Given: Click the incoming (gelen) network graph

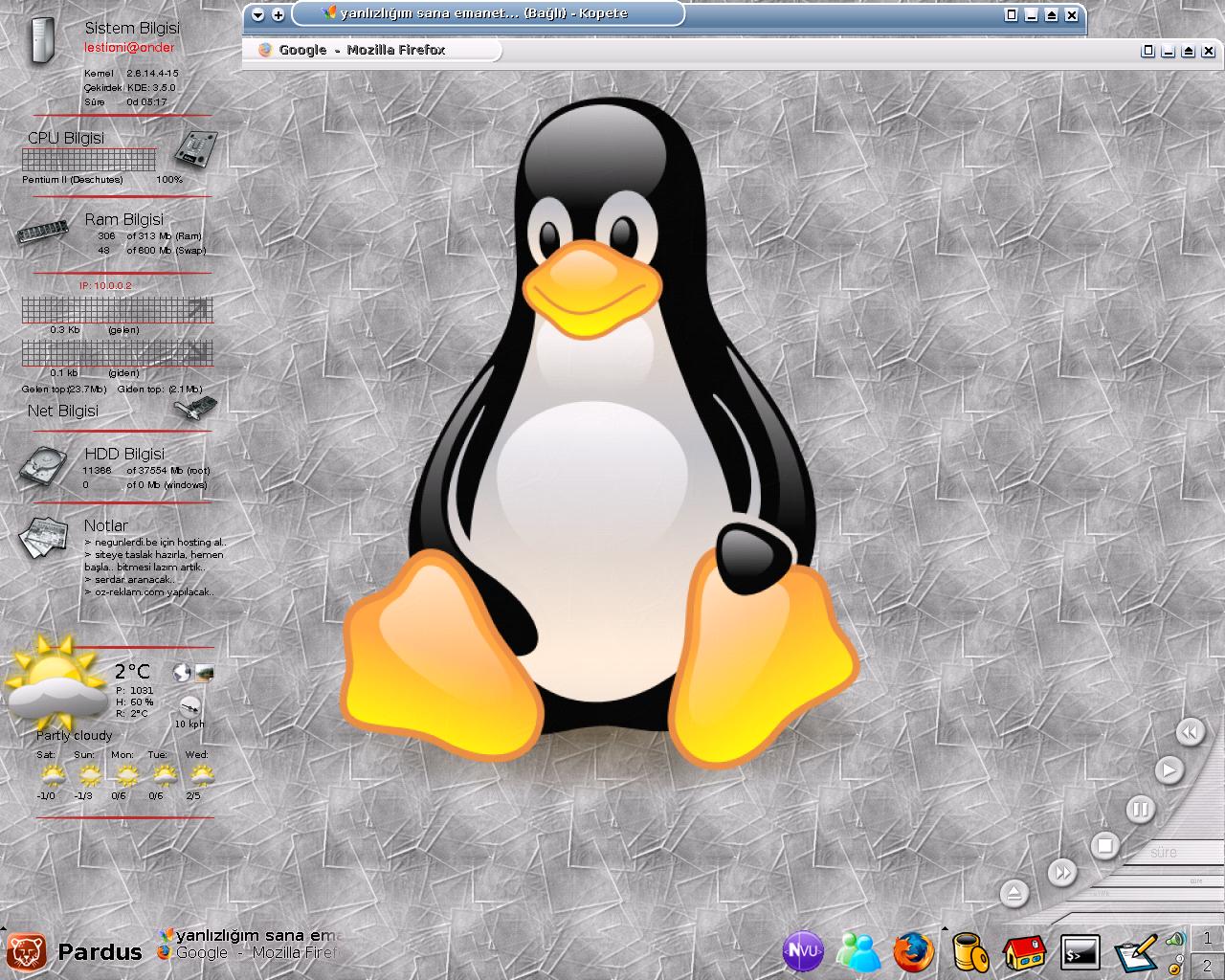Looking at the screenshot, I should tap(117, 310).
